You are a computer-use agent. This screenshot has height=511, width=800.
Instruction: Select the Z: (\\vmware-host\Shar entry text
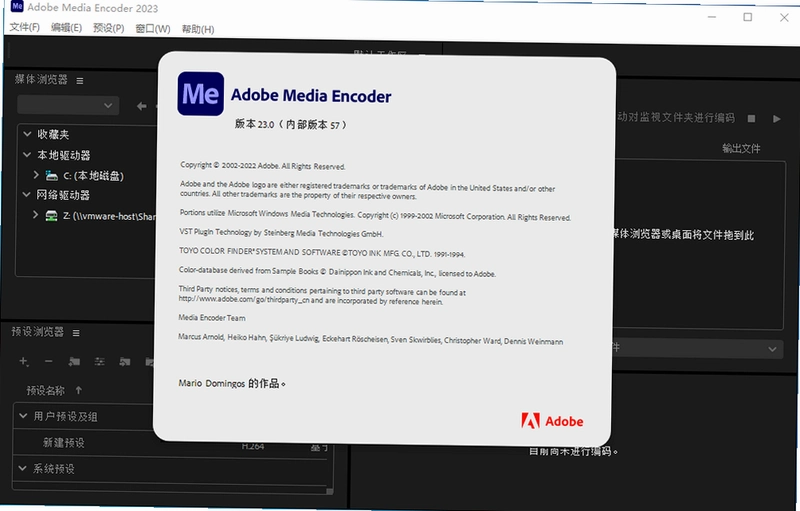[109, 216]
